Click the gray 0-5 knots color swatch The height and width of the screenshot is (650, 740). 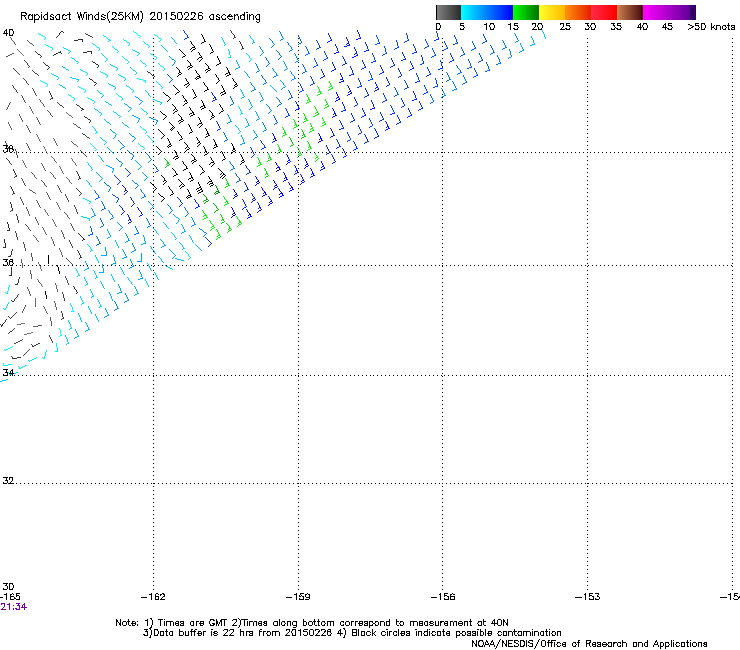448,12
